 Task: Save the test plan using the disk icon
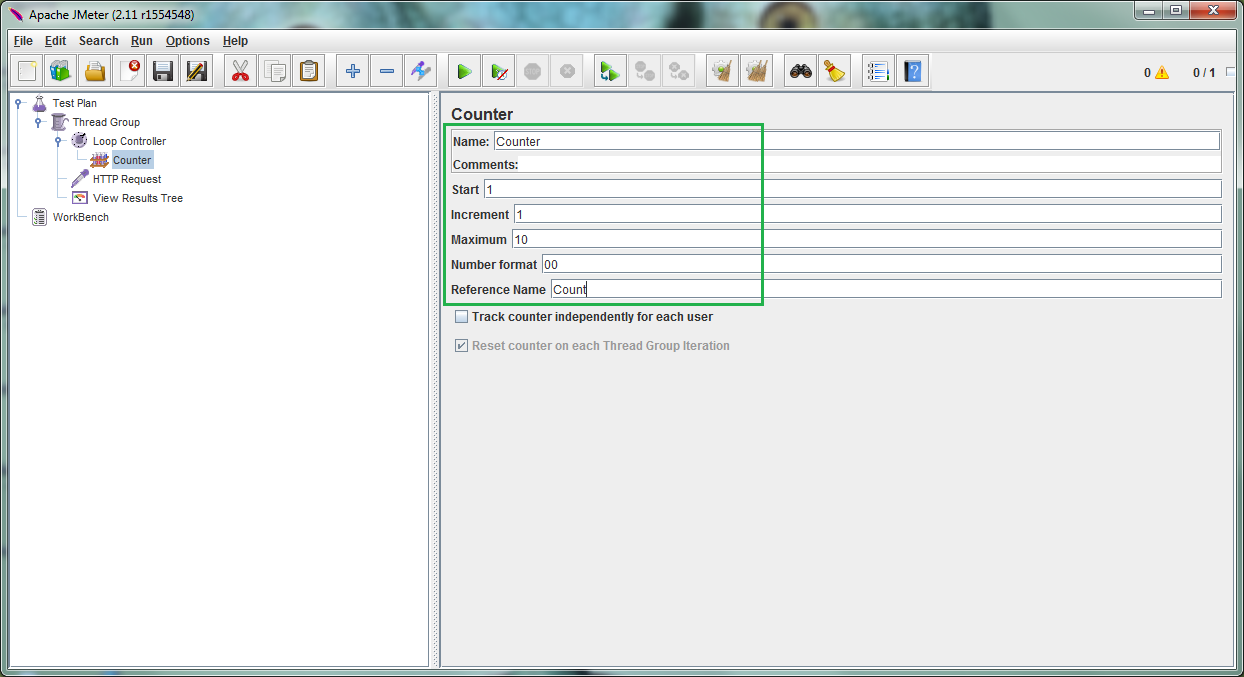(162, 70)
